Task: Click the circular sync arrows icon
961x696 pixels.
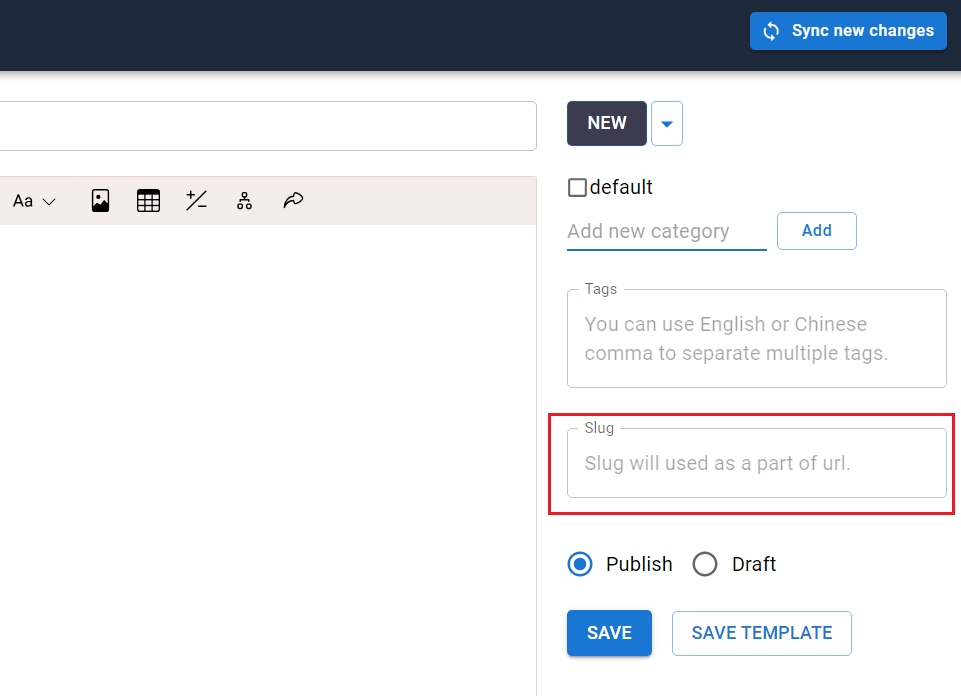Action: (x=771, y=31)
